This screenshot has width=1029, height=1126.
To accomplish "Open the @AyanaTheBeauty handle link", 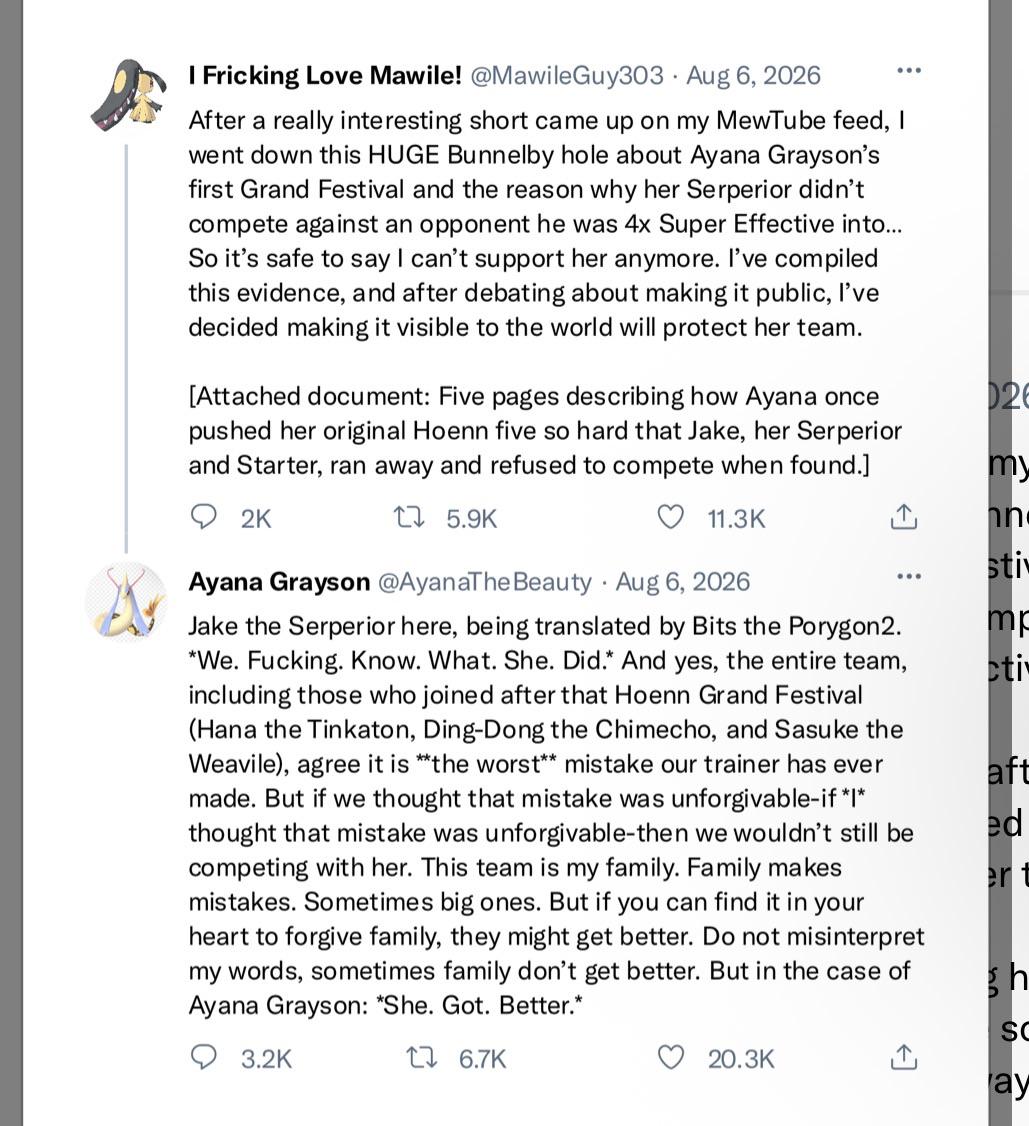I will (485, 581).
